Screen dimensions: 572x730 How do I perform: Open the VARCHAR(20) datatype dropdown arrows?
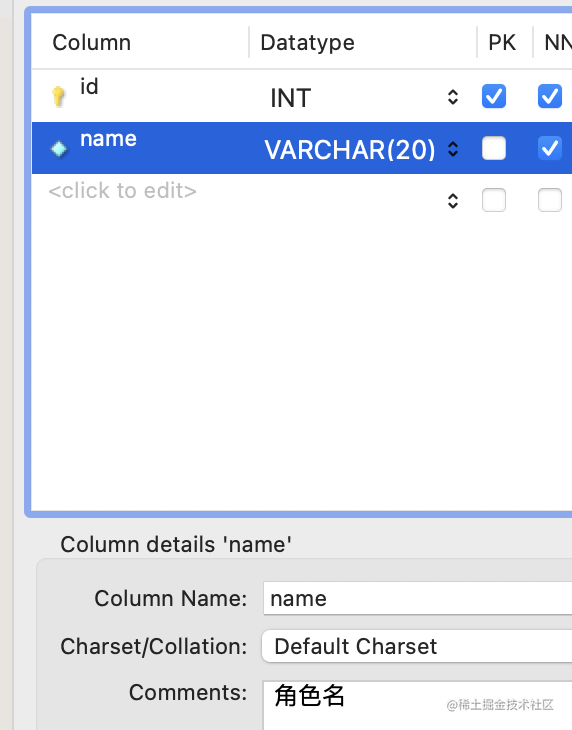tap(453, 149)
